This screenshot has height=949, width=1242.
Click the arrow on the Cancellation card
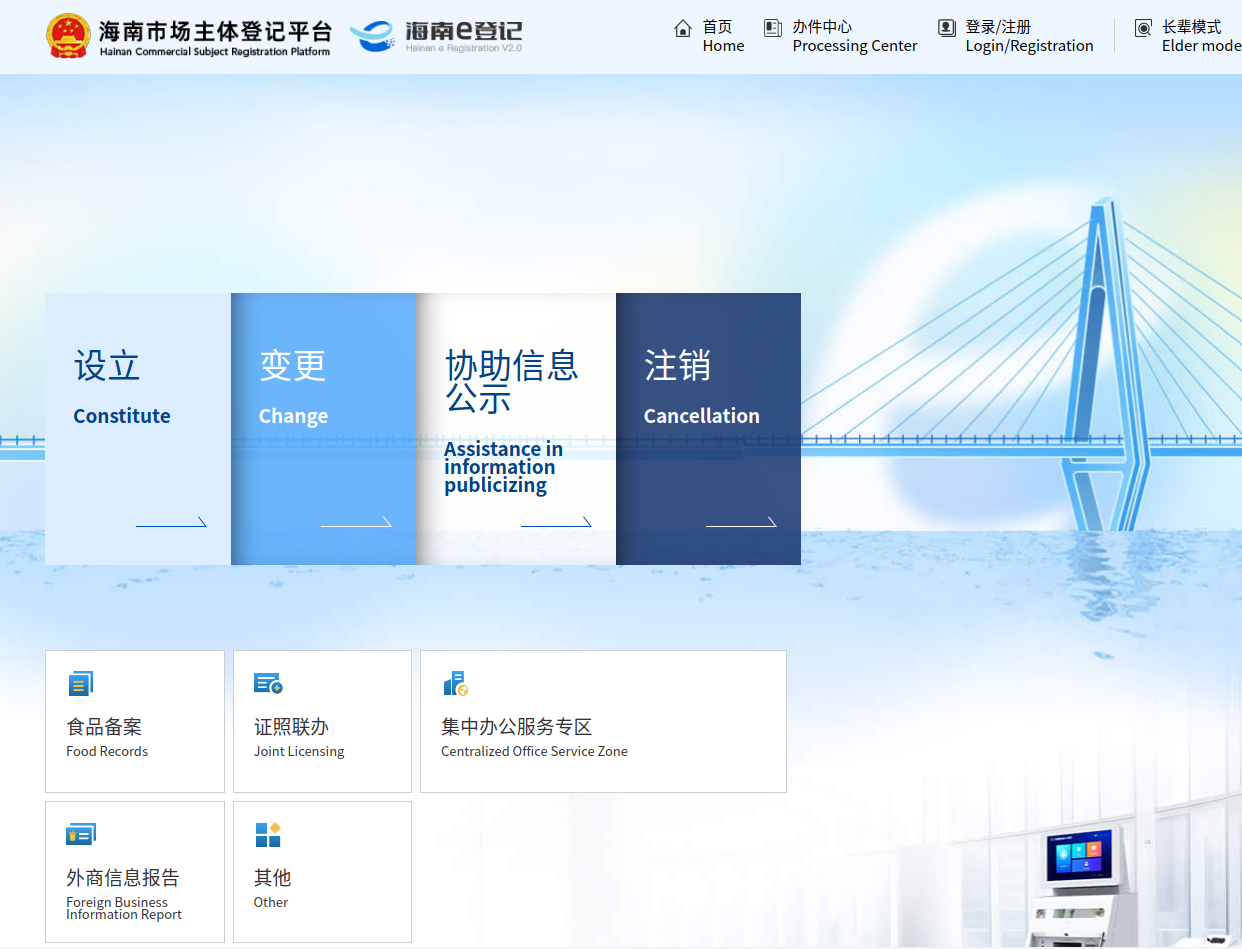click(741, 522)
